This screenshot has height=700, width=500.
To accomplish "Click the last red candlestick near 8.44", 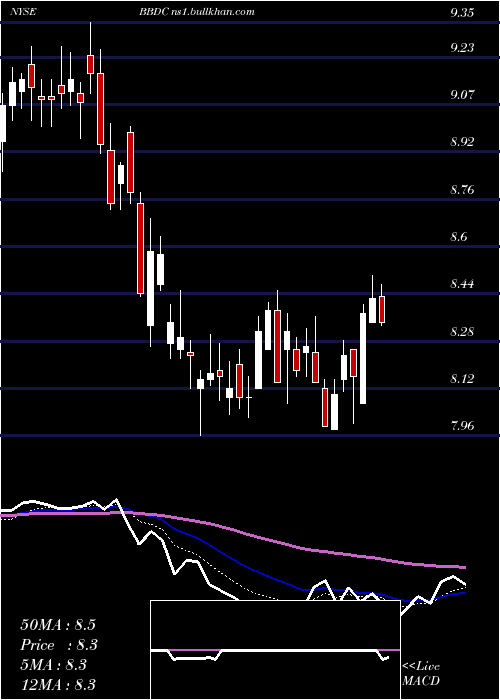I will 382,309.
